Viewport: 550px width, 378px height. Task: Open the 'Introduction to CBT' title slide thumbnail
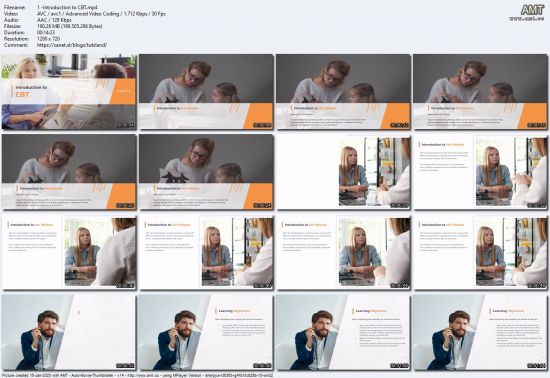(x=69, y=92)
